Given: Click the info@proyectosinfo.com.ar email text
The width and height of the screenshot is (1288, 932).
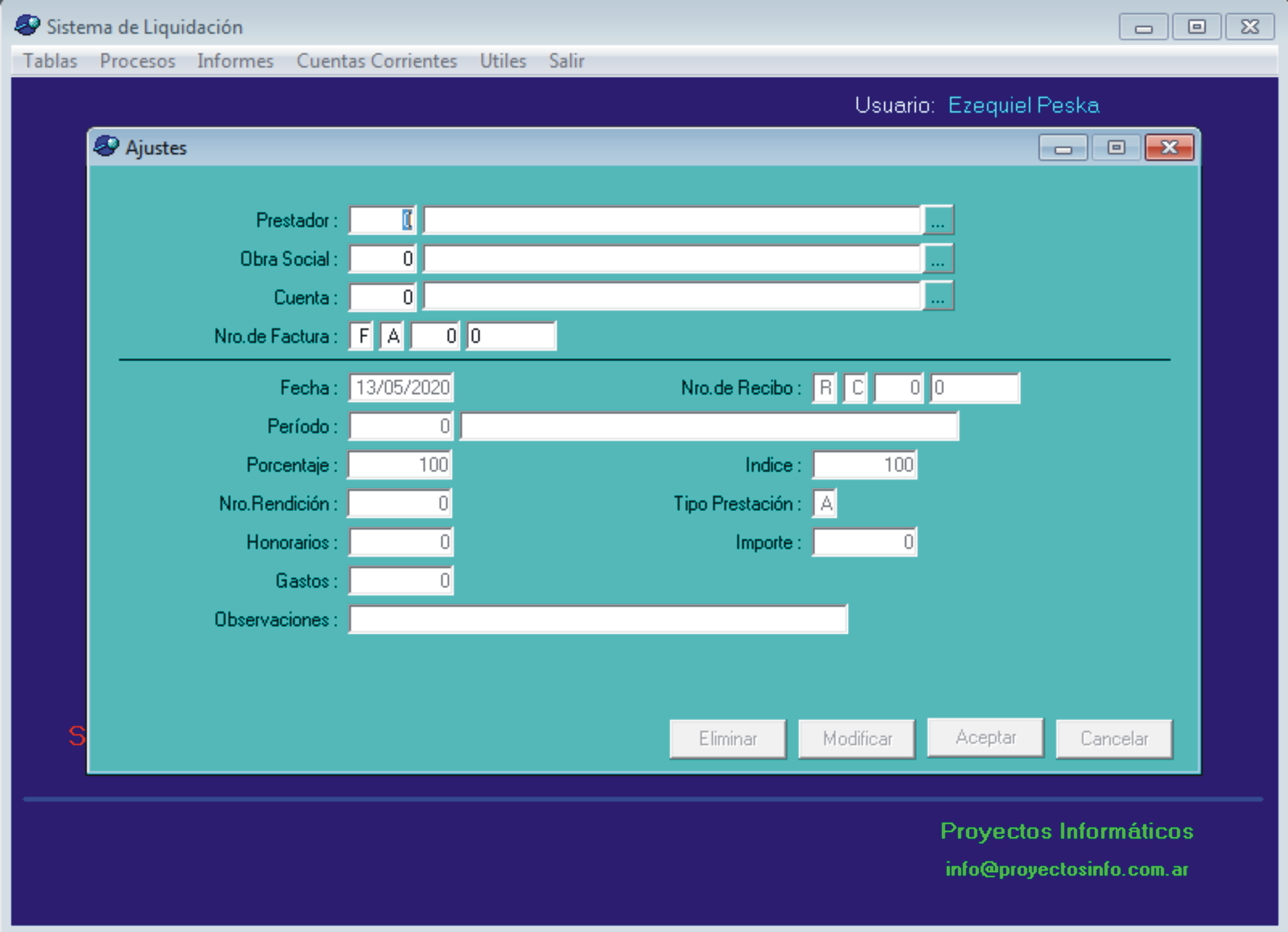Looking at the screenshot, I should tap(1067, 869).
